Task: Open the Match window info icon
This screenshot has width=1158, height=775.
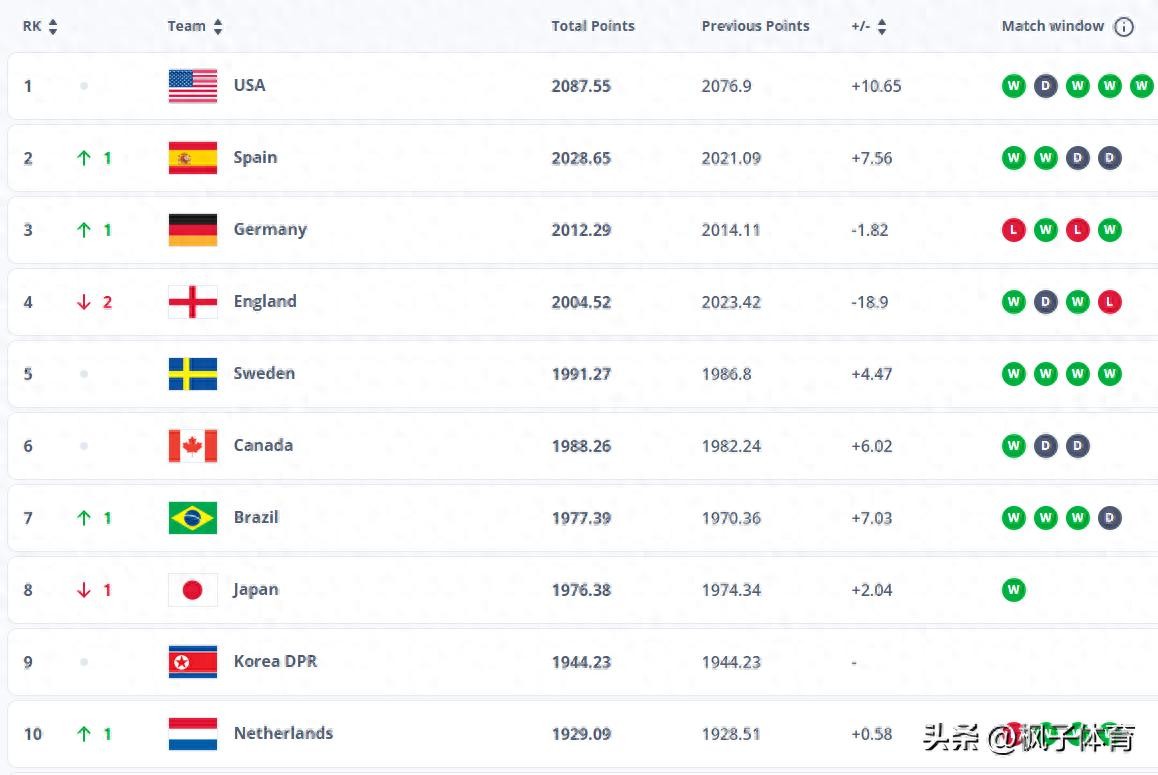Action: coord(1124,27)
